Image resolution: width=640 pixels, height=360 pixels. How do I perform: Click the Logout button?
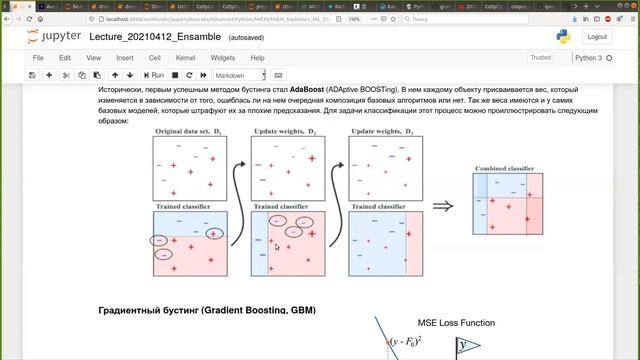click(x=597, y=37)
